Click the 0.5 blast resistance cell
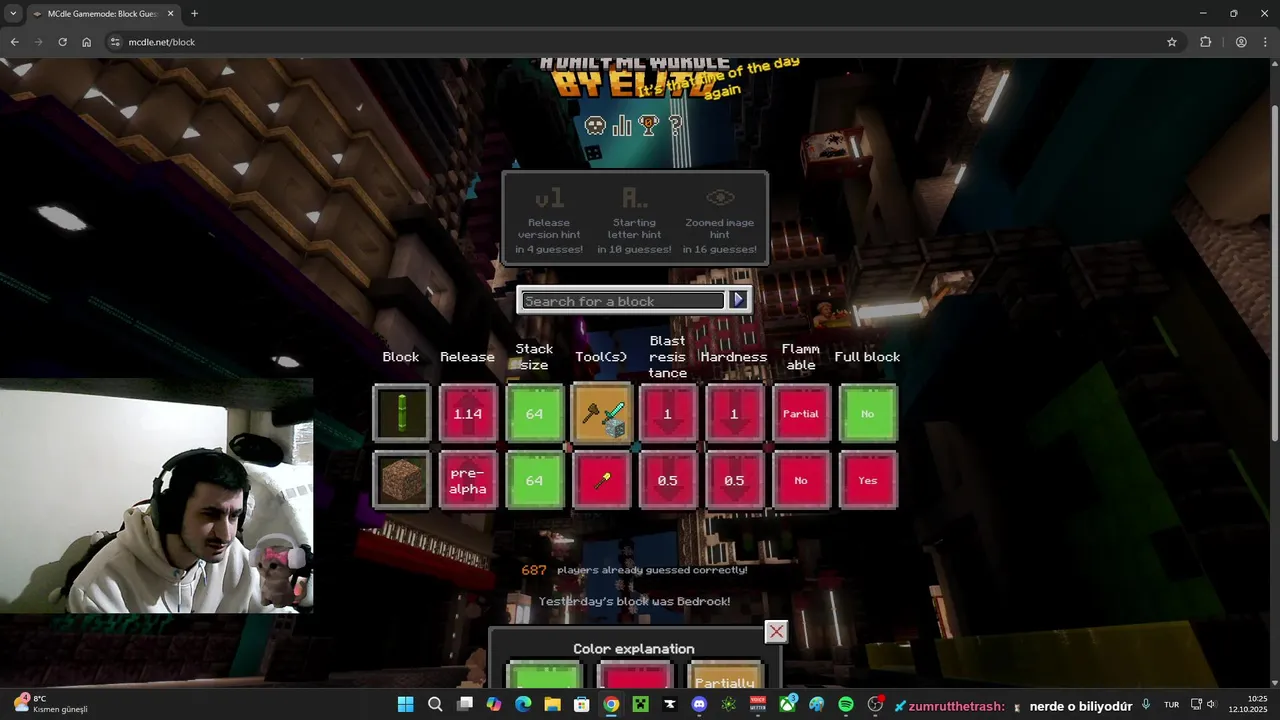The width and height of the screenshot is (1280, 720). point(668,480)
